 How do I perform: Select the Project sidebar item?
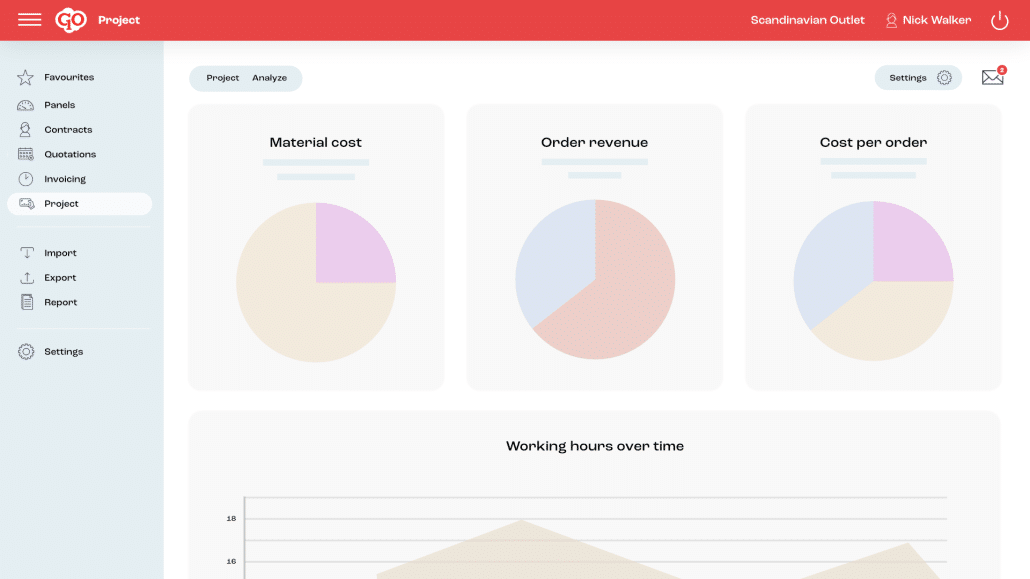[79, 204]
